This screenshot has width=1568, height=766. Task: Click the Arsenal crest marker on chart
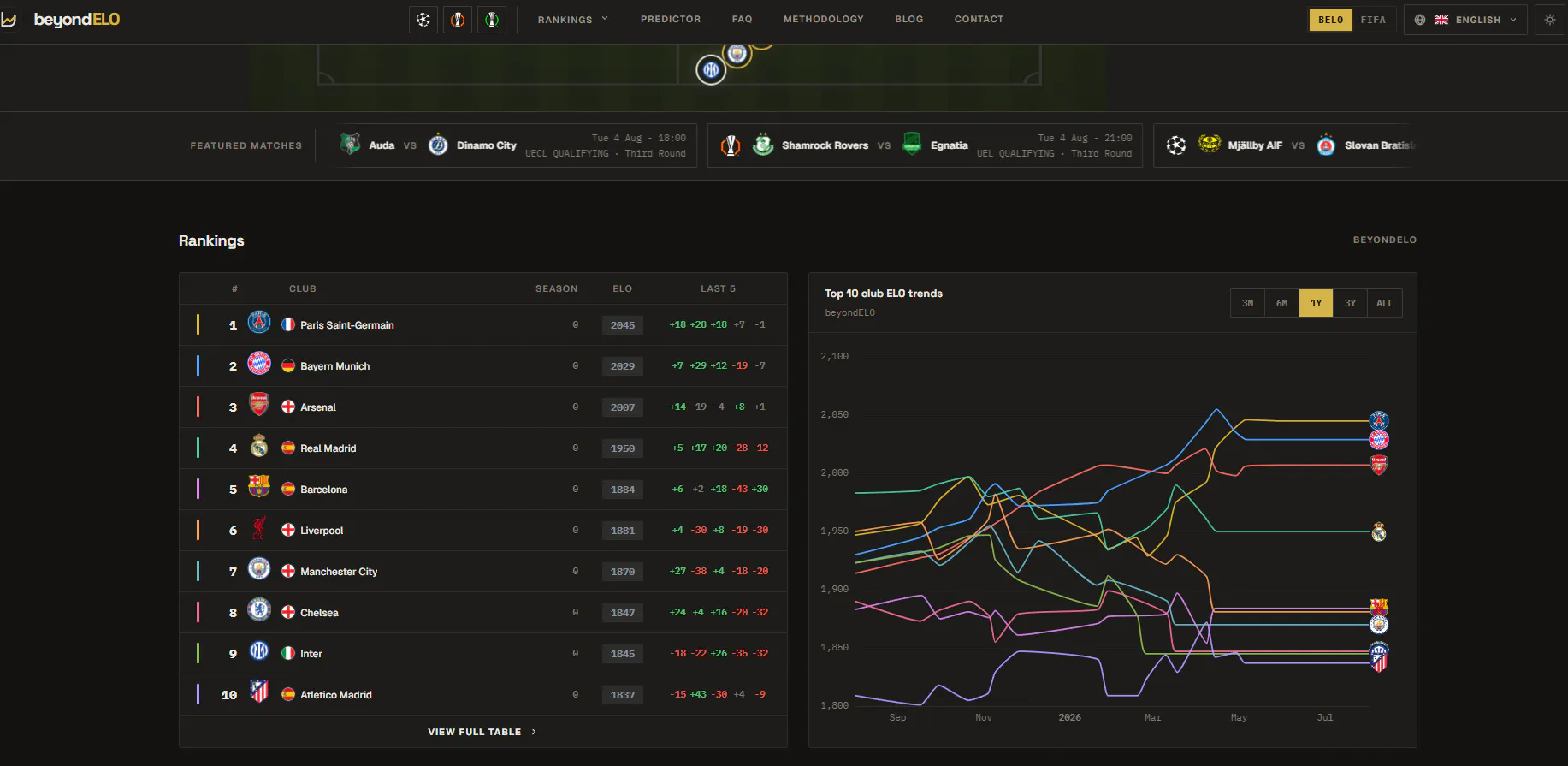[x=1379, y=465]
